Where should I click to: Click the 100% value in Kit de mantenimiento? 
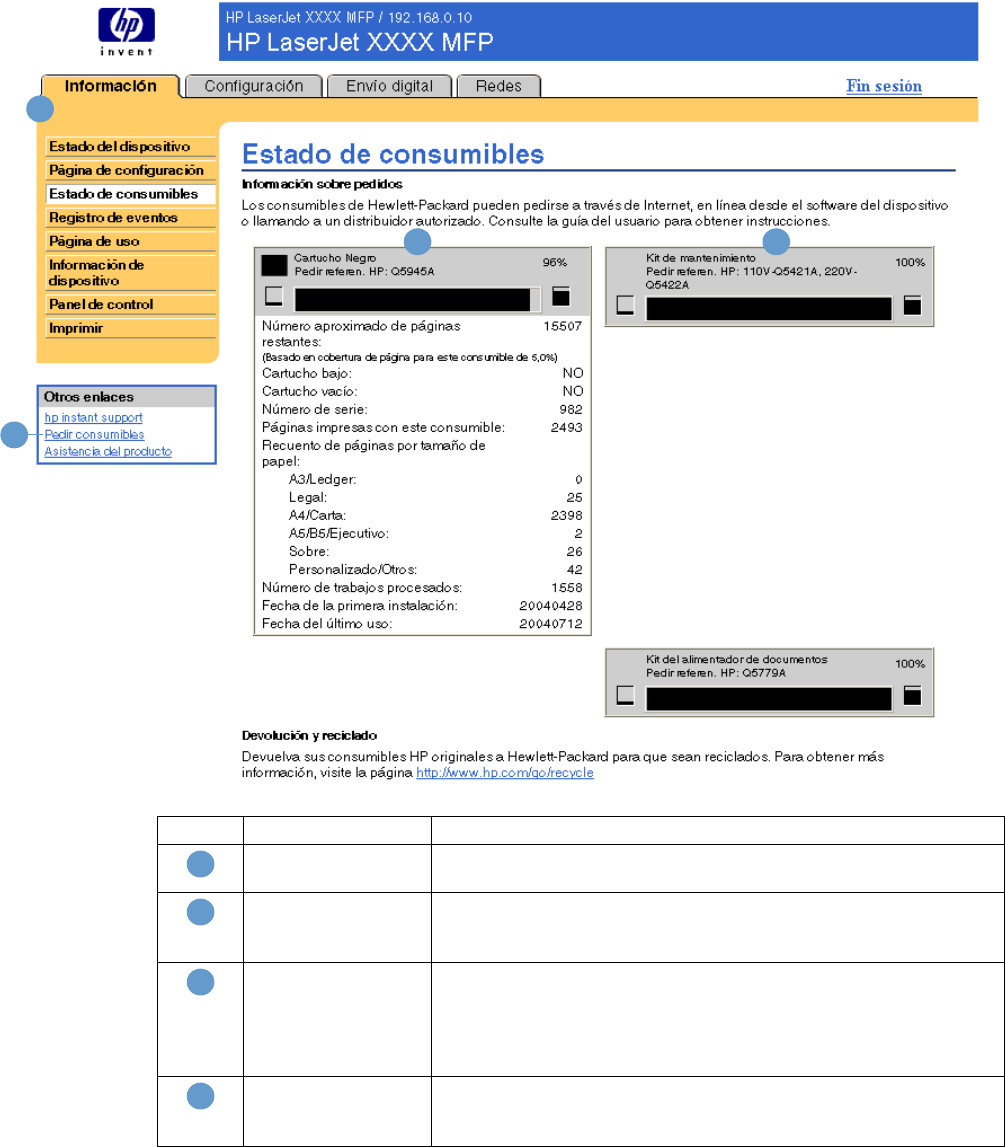pyautogui.click(x=910, y=262)
